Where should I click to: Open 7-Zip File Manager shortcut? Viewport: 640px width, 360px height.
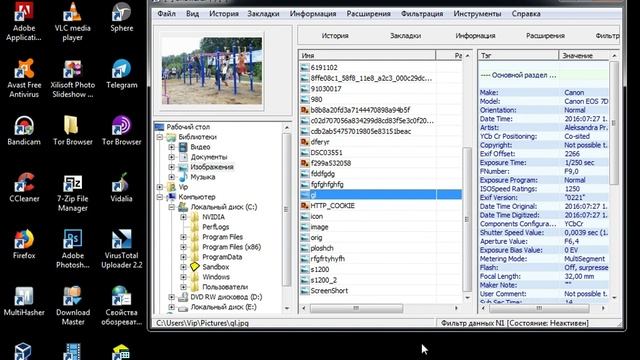point(73,192)
